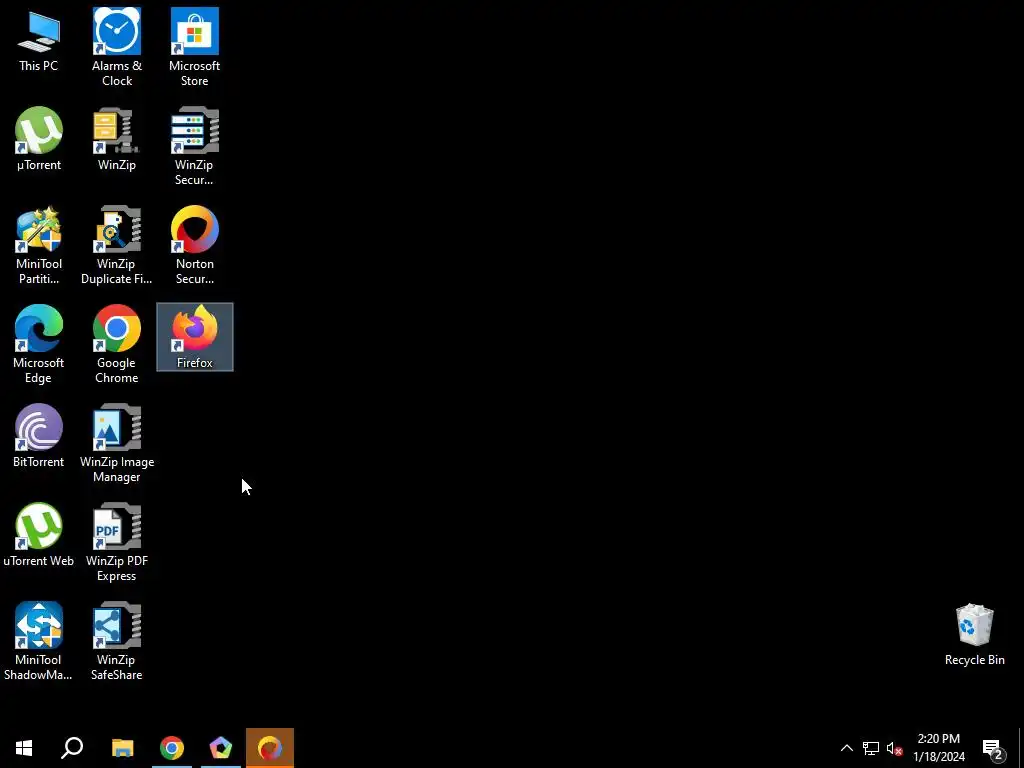Select the WinZip Duplicate File Finder shortcut
The height and width of the screenshot is (768, 1024).
point(117,246)
